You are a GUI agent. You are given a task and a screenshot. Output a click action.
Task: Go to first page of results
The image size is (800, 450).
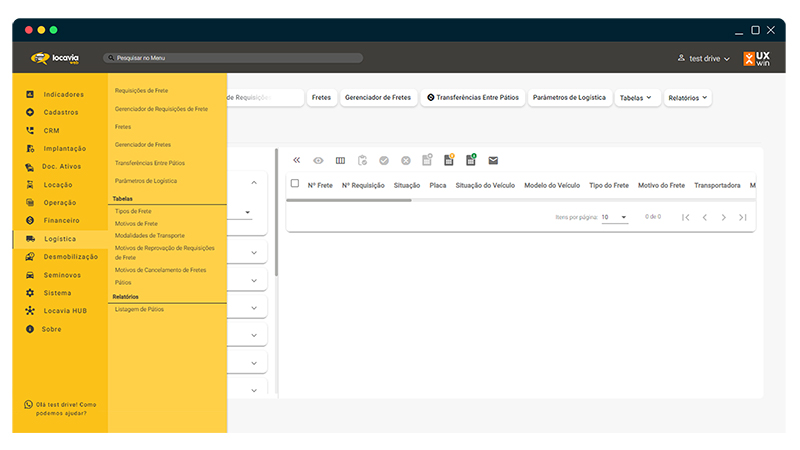pos(686,217)
